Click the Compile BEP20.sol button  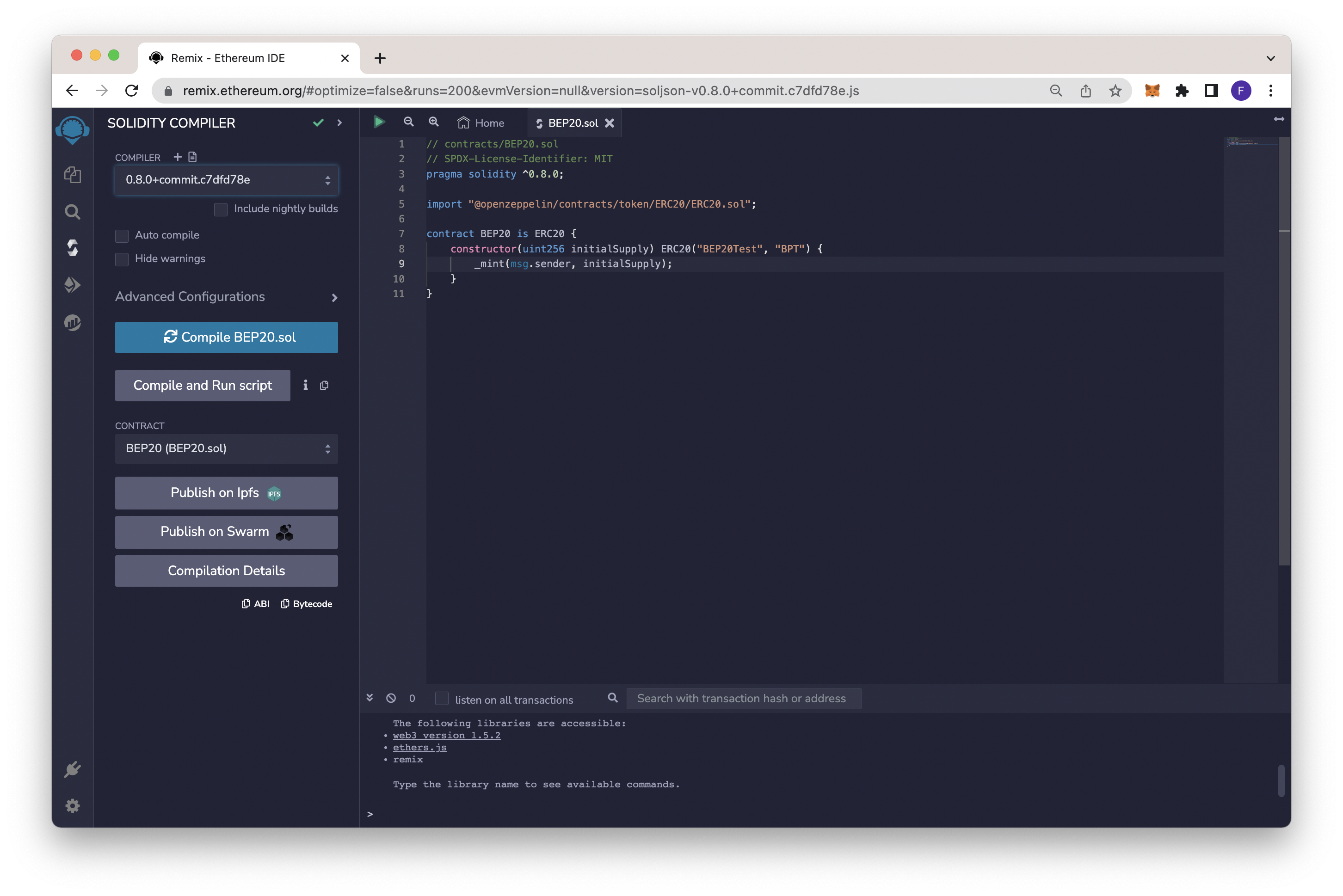[x=226, y=337]
